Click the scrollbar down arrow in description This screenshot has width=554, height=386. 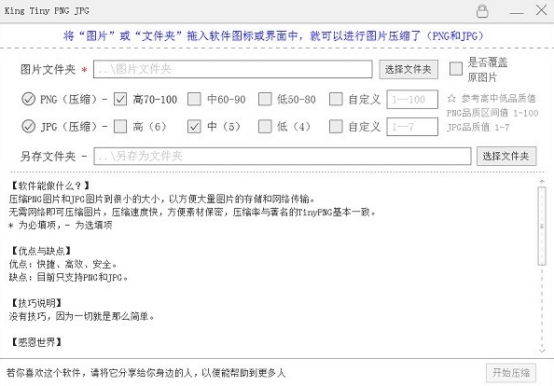tap(542, 350)
